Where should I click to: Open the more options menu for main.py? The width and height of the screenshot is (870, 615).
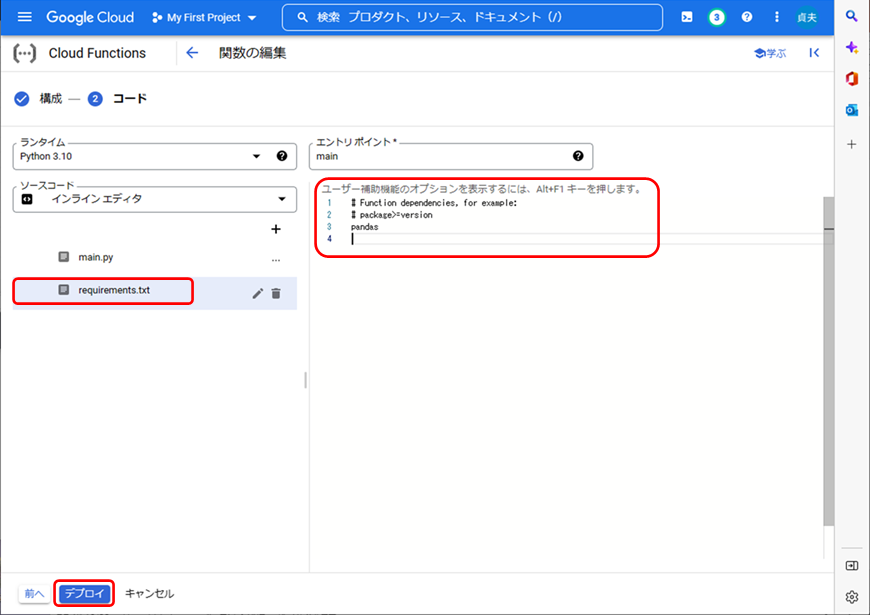pyautogui.click(x=276, y=258)
